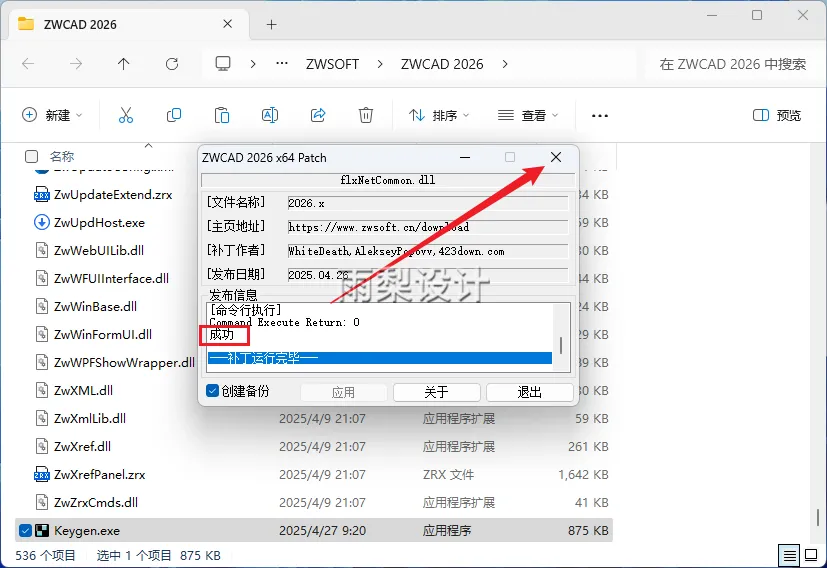Toggle the select-all checkbox by 名称

[x=32, y=157]
